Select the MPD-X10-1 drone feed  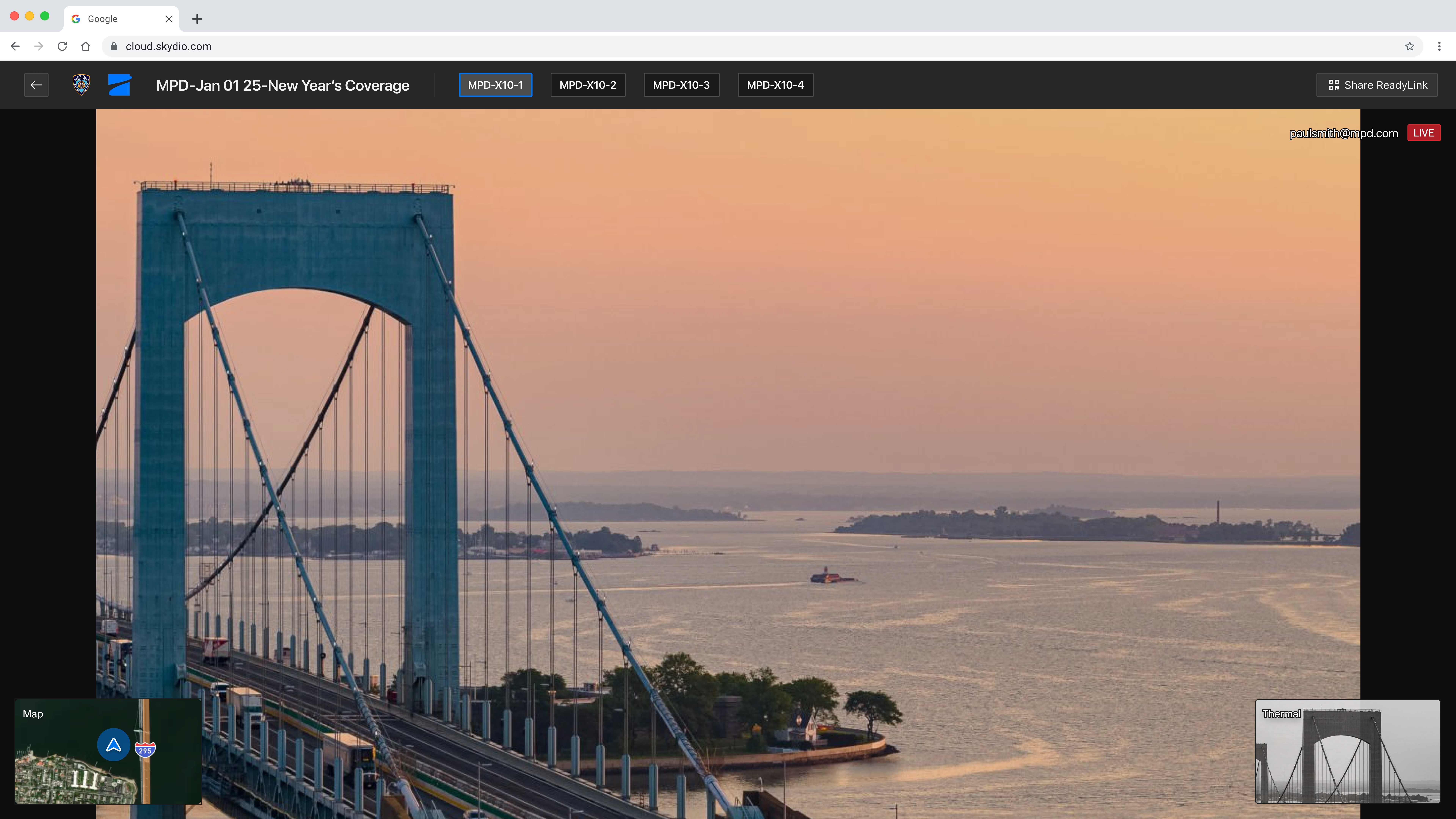[x=495, y=85]
